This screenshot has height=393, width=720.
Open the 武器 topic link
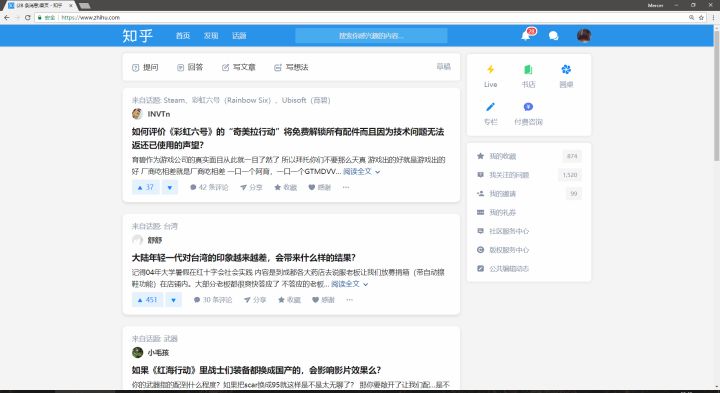pyautogui.click(x=170, y=339)
